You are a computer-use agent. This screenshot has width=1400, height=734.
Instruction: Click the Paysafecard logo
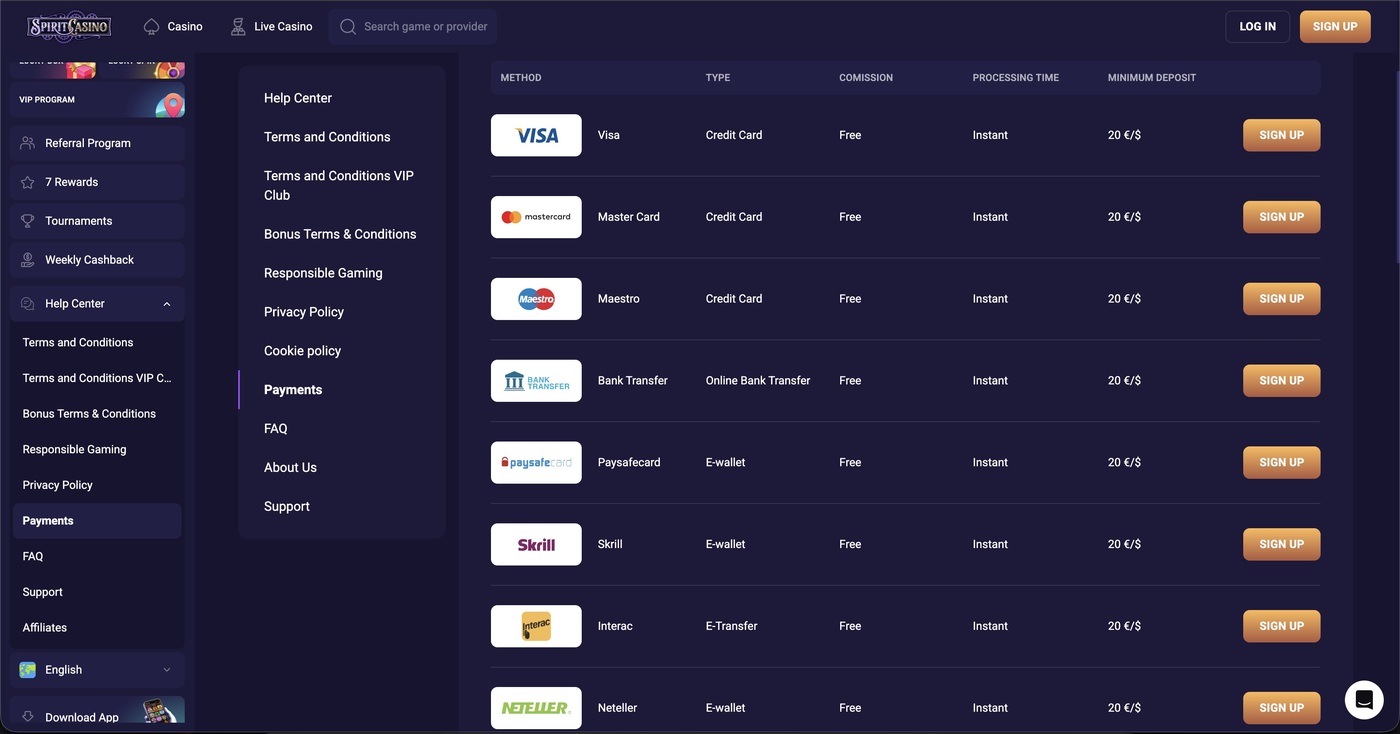[x=536, y=463]
